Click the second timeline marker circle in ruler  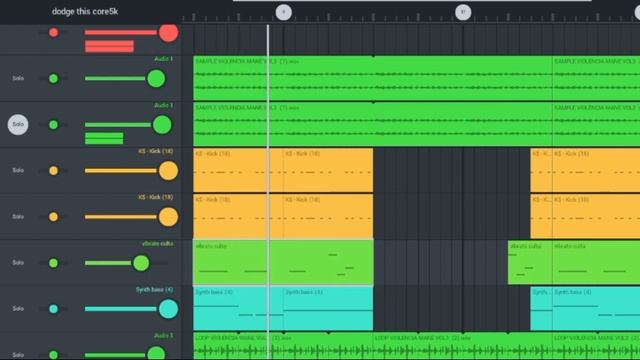tap(463, 12)
